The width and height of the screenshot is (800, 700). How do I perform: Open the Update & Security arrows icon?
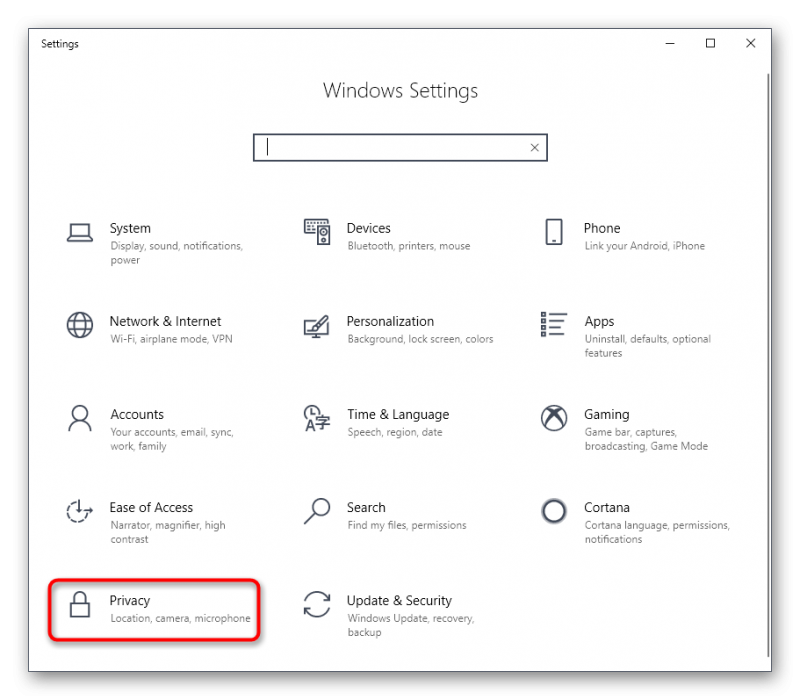pyautogui.click(x=317, y=604)
